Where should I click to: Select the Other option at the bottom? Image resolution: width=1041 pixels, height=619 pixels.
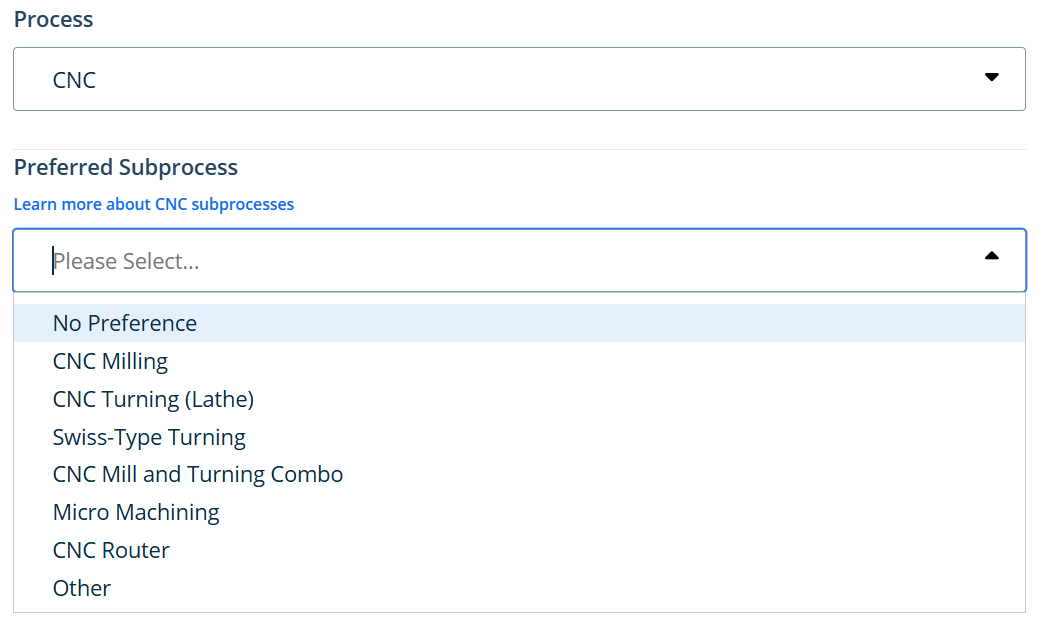pyautogui.click(x=81, y=588)
